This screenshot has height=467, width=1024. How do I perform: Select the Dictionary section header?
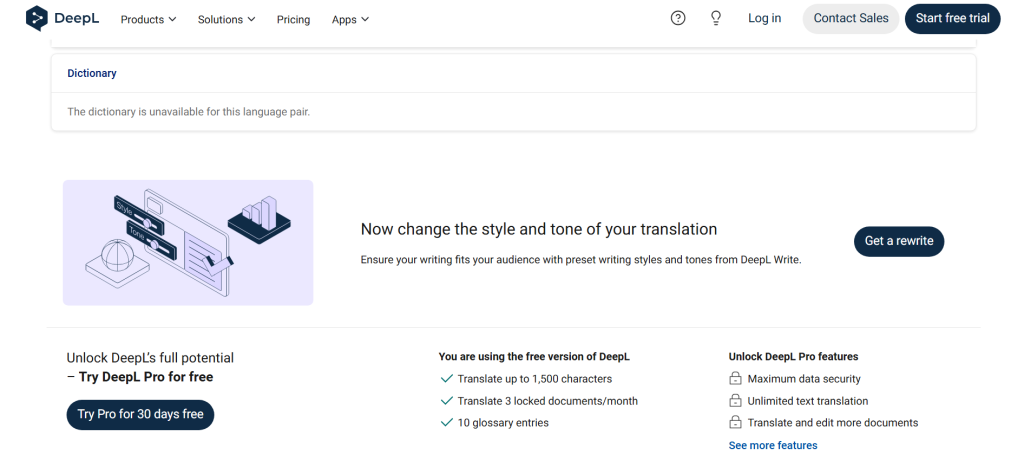pos(92,73)
